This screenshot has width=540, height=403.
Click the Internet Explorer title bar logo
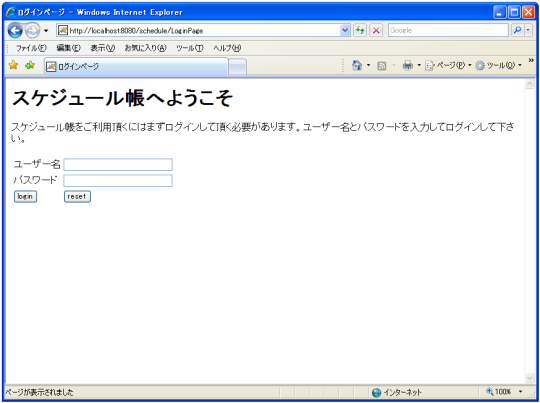pos(11,12)
